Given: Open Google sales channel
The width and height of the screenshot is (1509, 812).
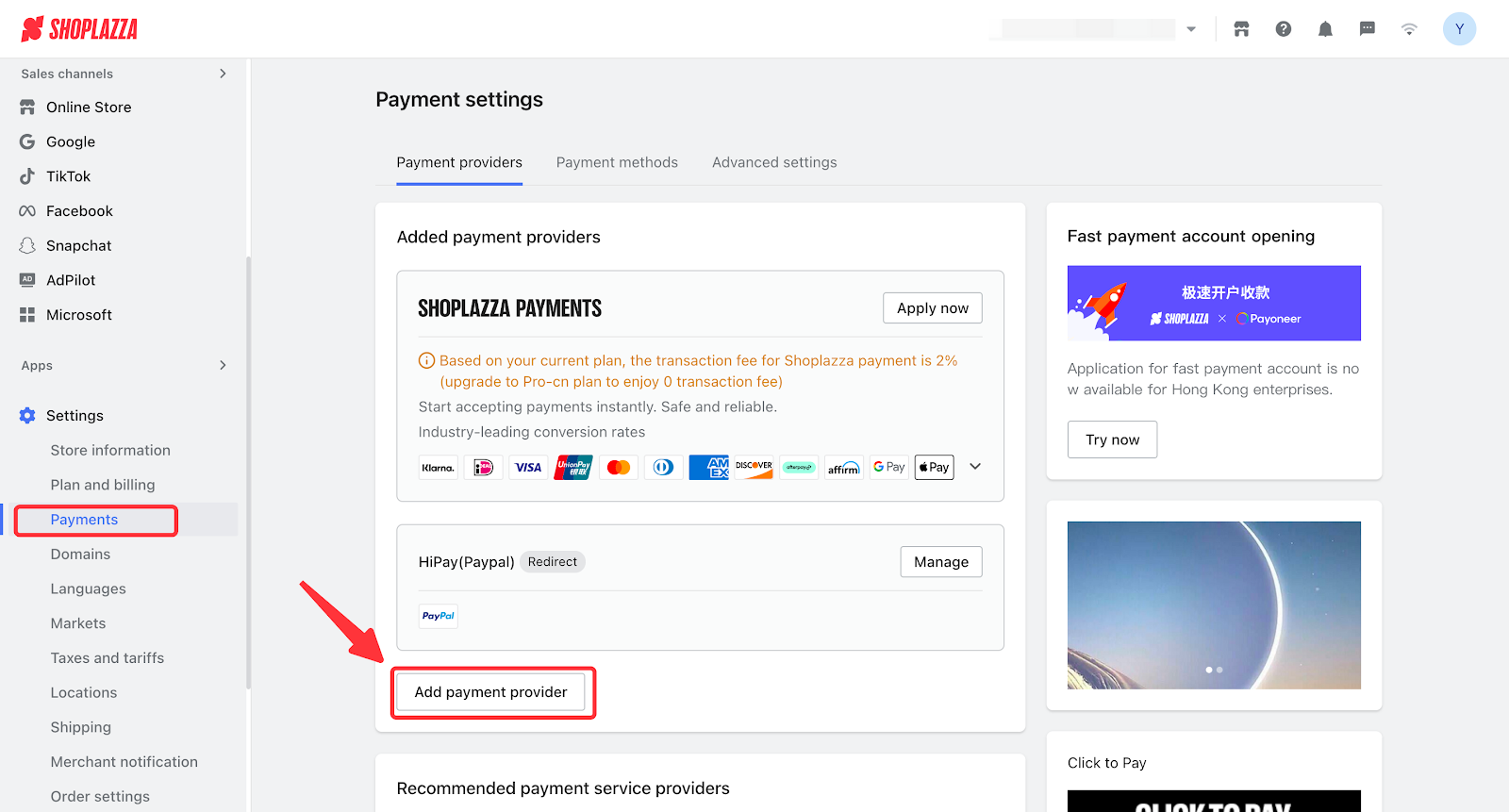Looking at the screenshot, I should 71,141.
